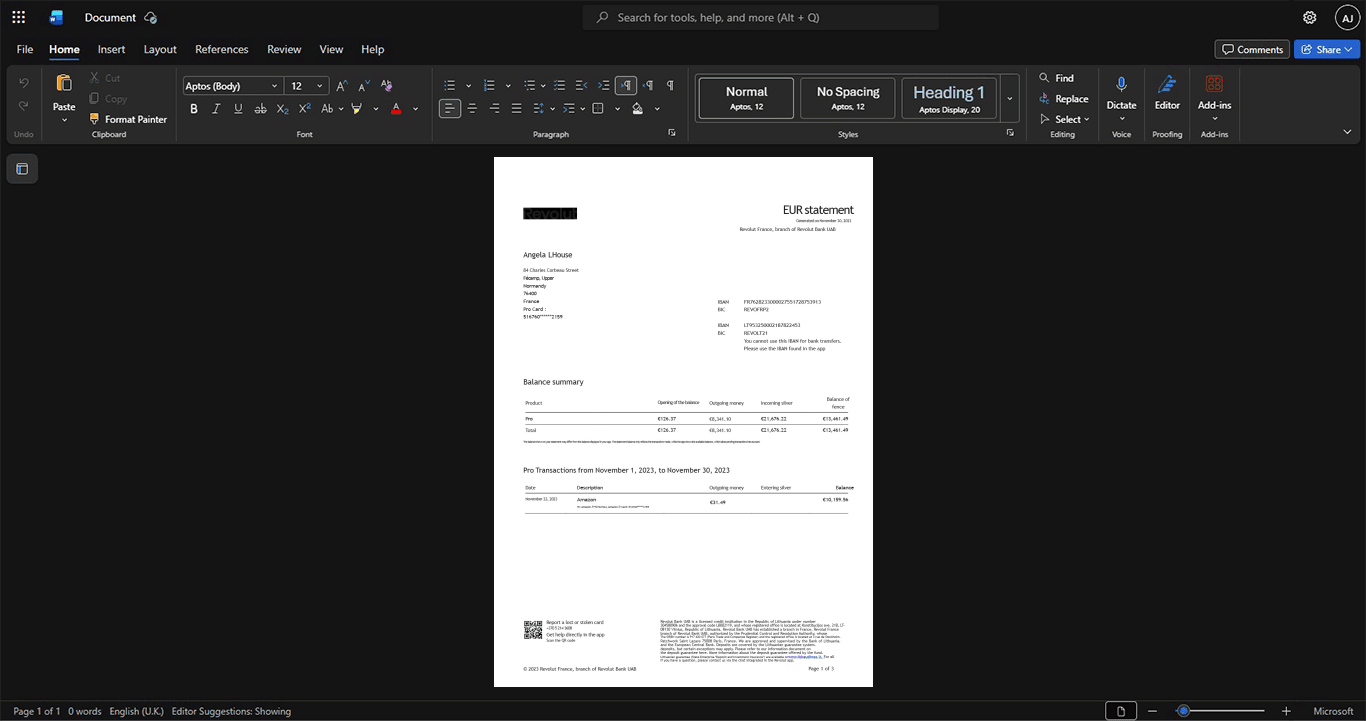
Task: Open the File menu
Action: [x=25, y=49]
